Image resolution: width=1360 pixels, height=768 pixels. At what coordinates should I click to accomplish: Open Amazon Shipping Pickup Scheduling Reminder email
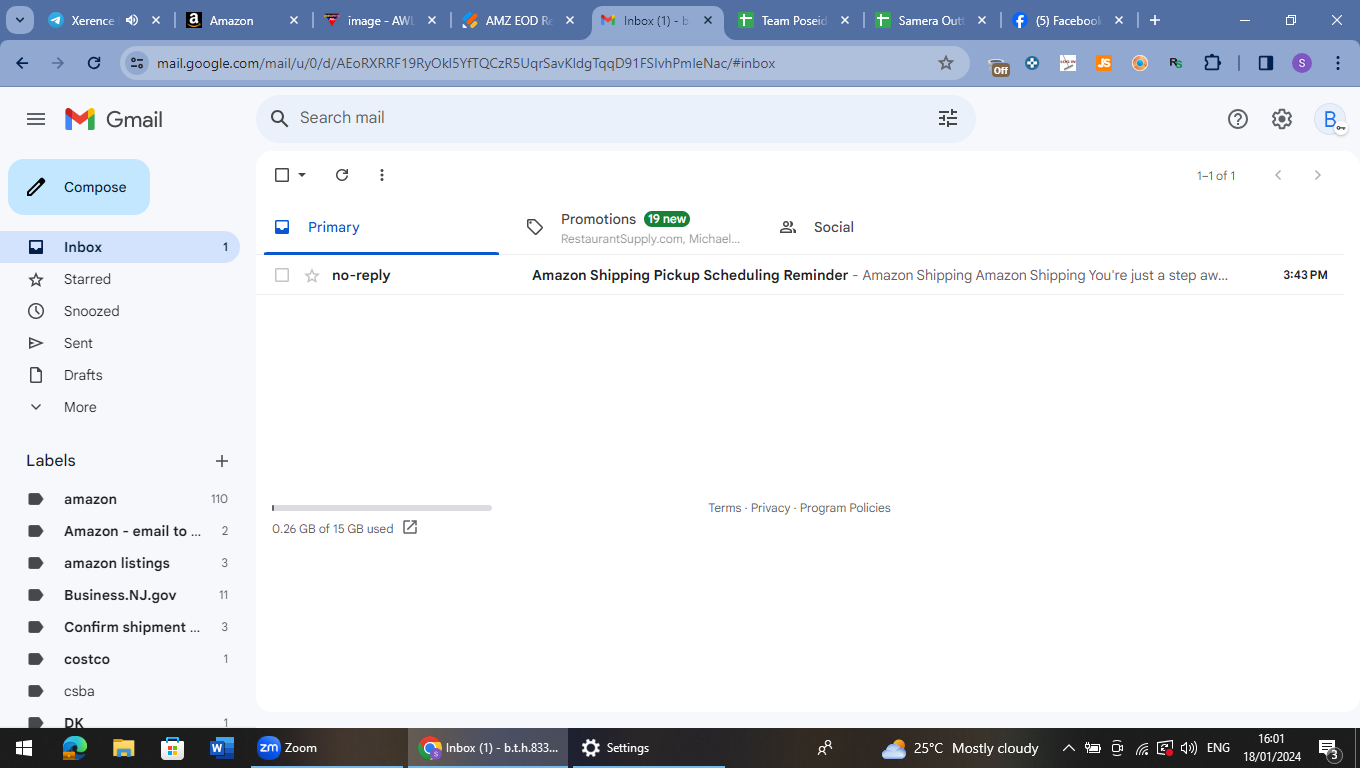point(800,275)
